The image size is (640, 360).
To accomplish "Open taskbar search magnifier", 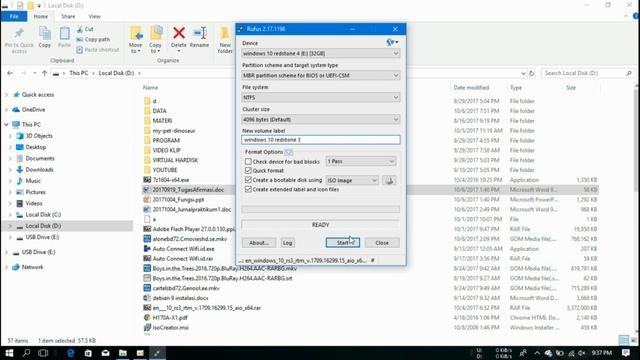I will [x=27, y=353].
